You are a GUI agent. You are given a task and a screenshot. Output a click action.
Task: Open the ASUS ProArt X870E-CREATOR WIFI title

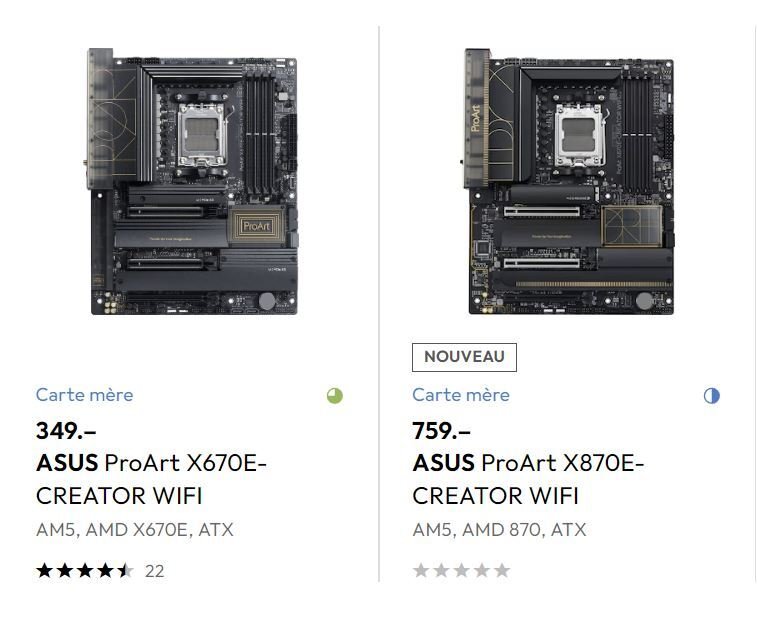tap(528, 479)
